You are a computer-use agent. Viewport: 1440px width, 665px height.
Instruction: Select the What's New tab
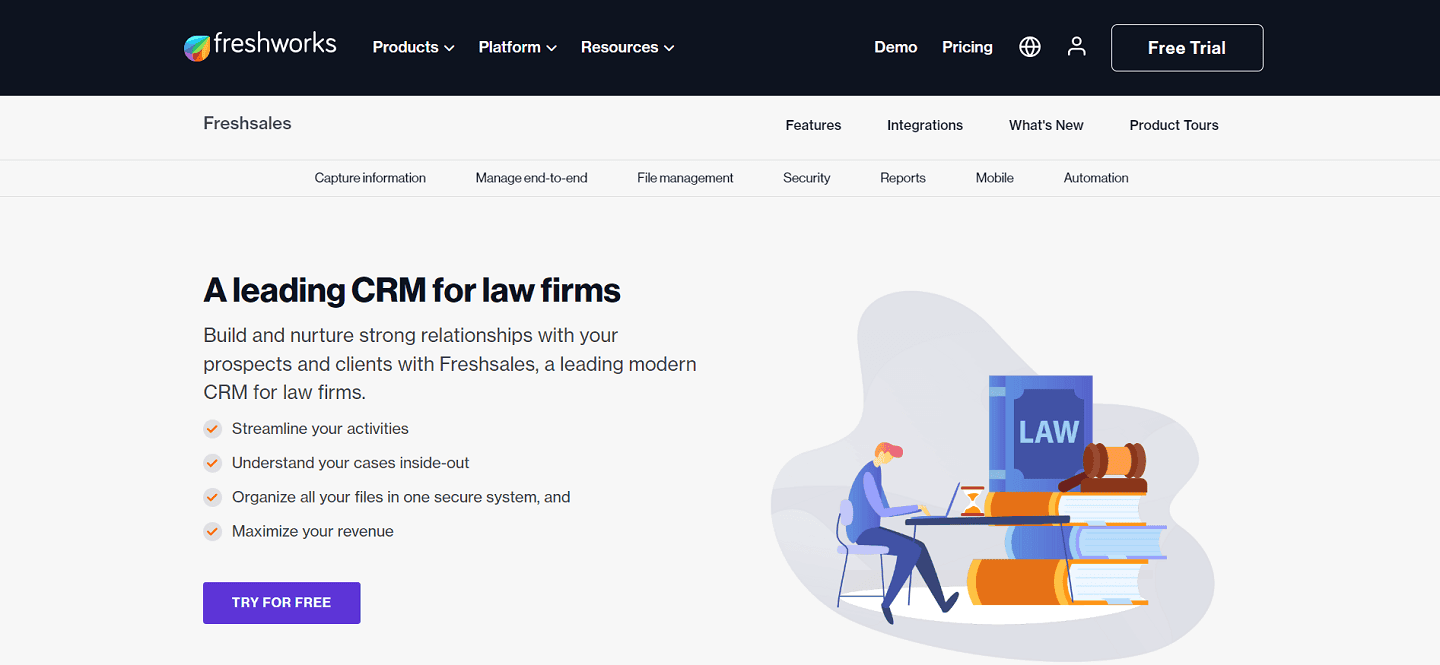tap(1046, 125)
